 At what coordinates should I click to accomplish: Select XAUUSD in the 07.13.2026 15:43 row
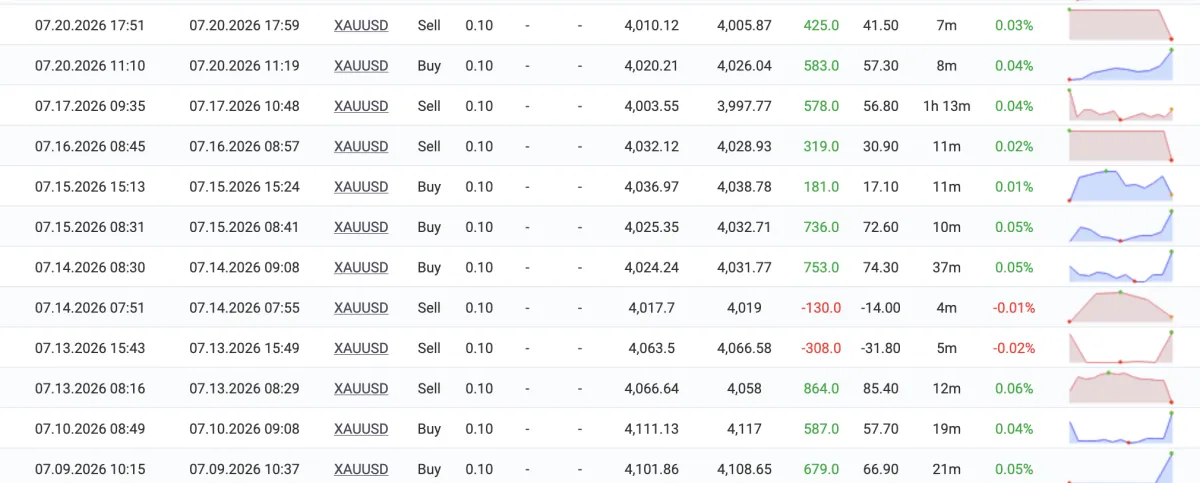(x=361, y=348)
